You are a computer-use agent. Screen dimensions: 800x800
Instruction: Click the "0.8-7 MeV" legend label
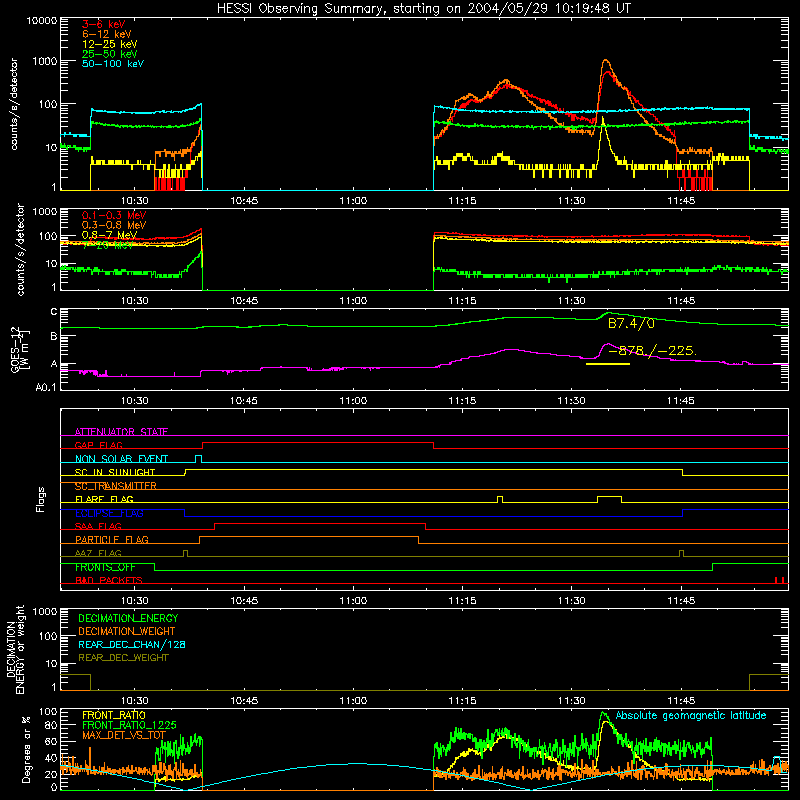(109, 235)
